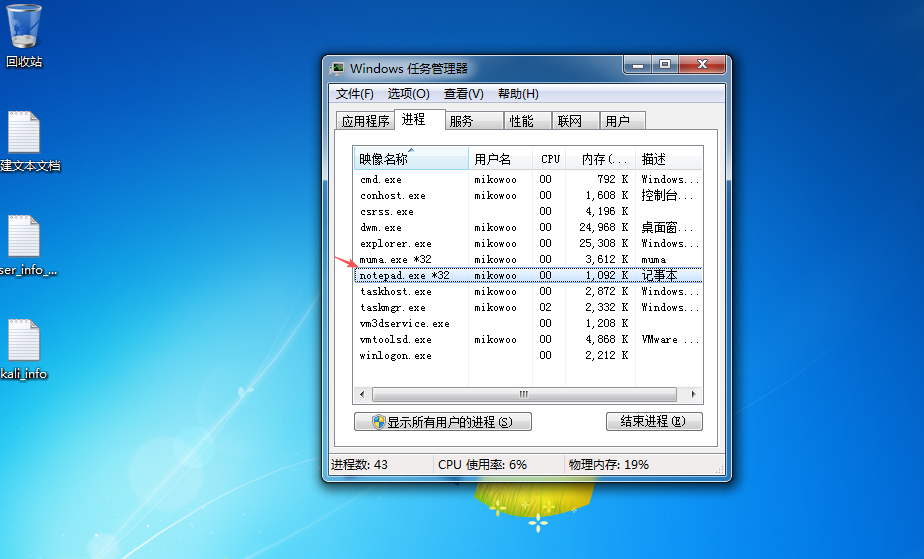Switch to the 服务 tab
Screen dimensions: 924x559
click(x=474, y=121)
